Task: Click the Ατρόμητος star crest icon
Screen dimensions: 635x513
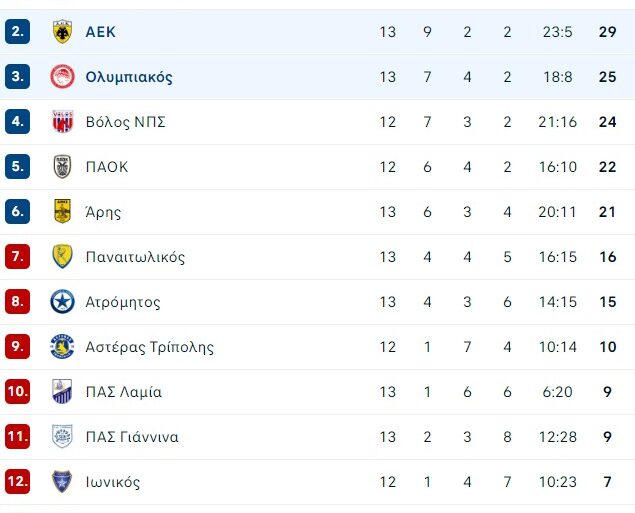Action: (62, 302)
